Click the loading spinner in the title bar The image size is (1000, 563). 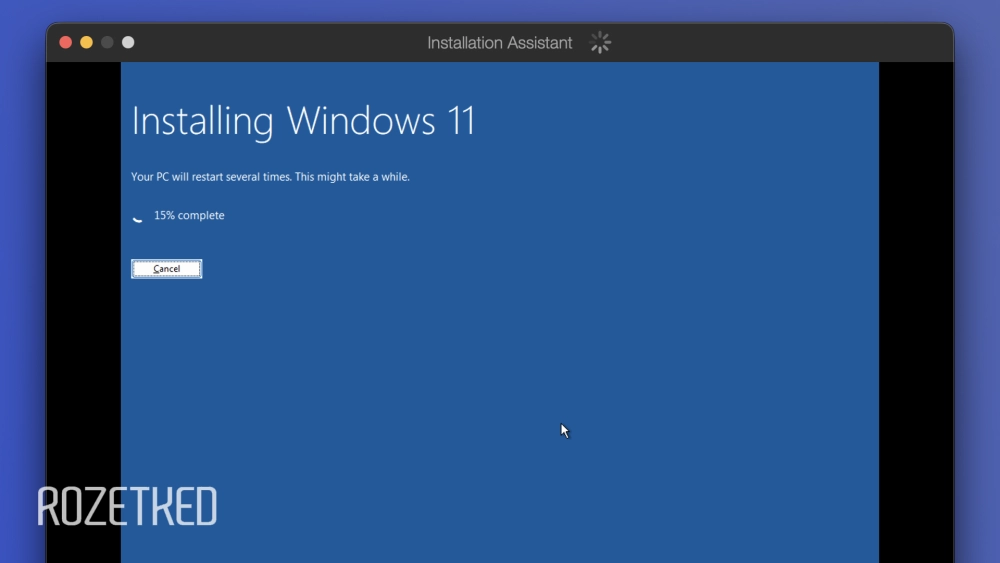pos(600,42)
